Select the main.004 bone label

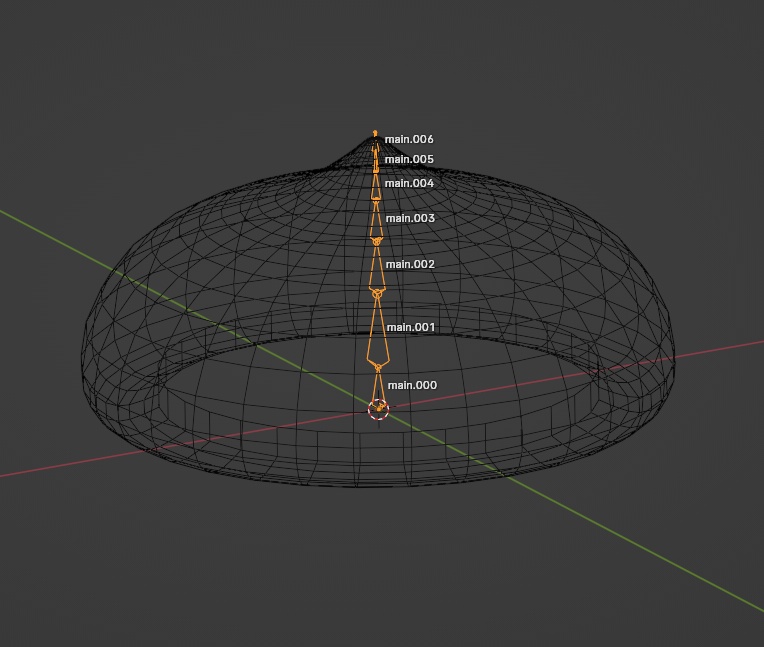409,183
